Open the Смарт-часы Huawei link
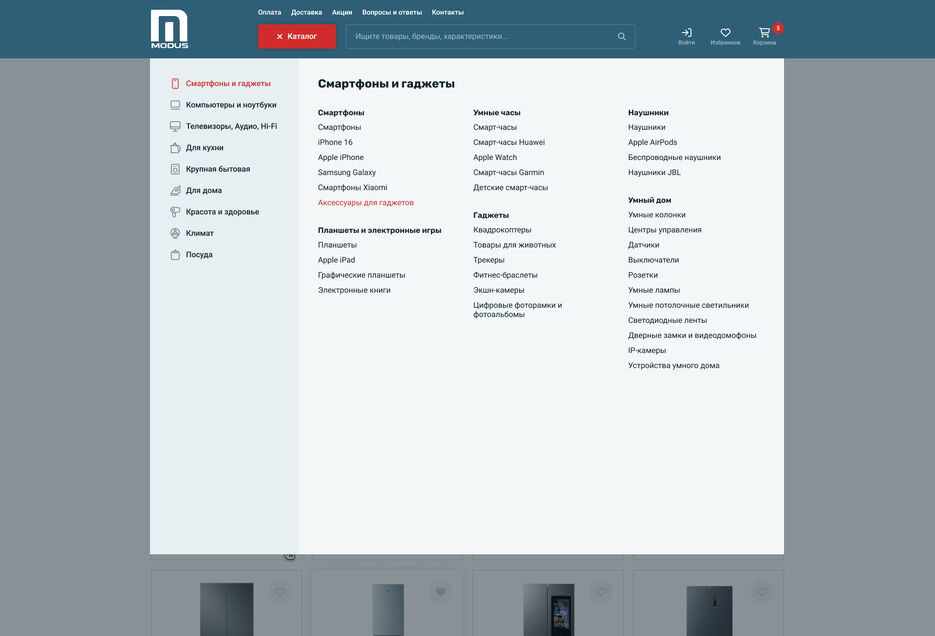The image size is (935, 636). coord(509,142)
